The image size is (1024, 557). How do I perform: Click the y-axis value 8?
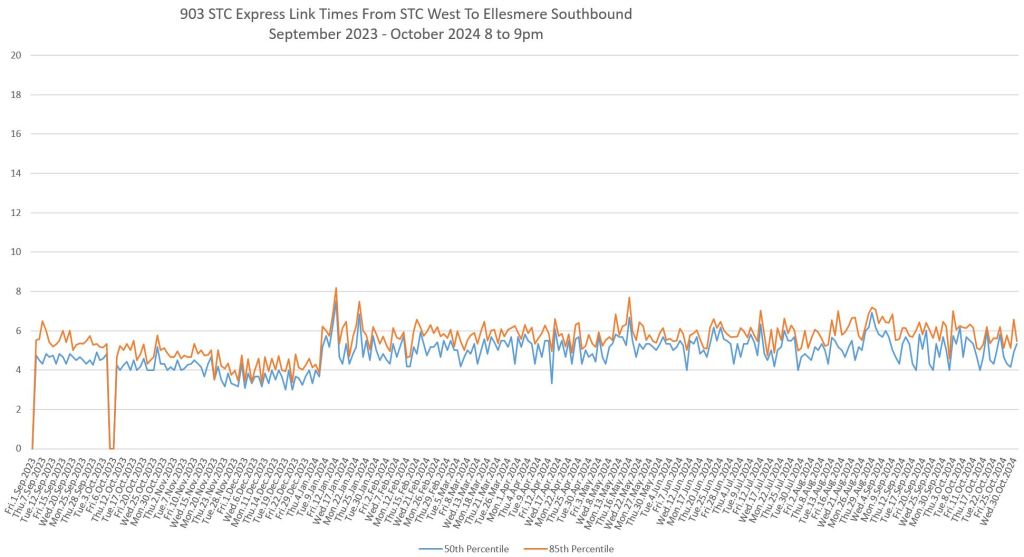tap(17, 292)
